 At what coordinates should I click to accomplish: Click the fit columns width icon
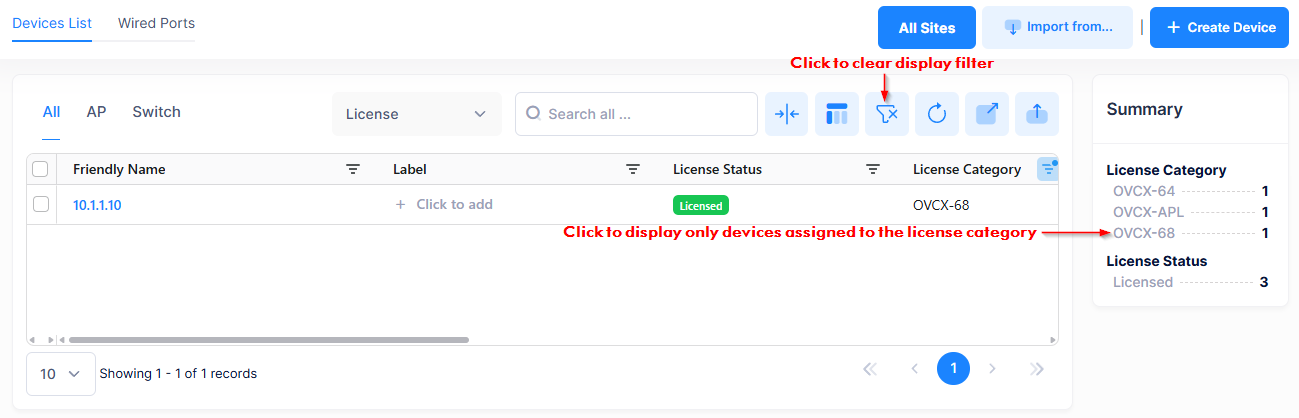pyautogui.click(x=786, y=114)
